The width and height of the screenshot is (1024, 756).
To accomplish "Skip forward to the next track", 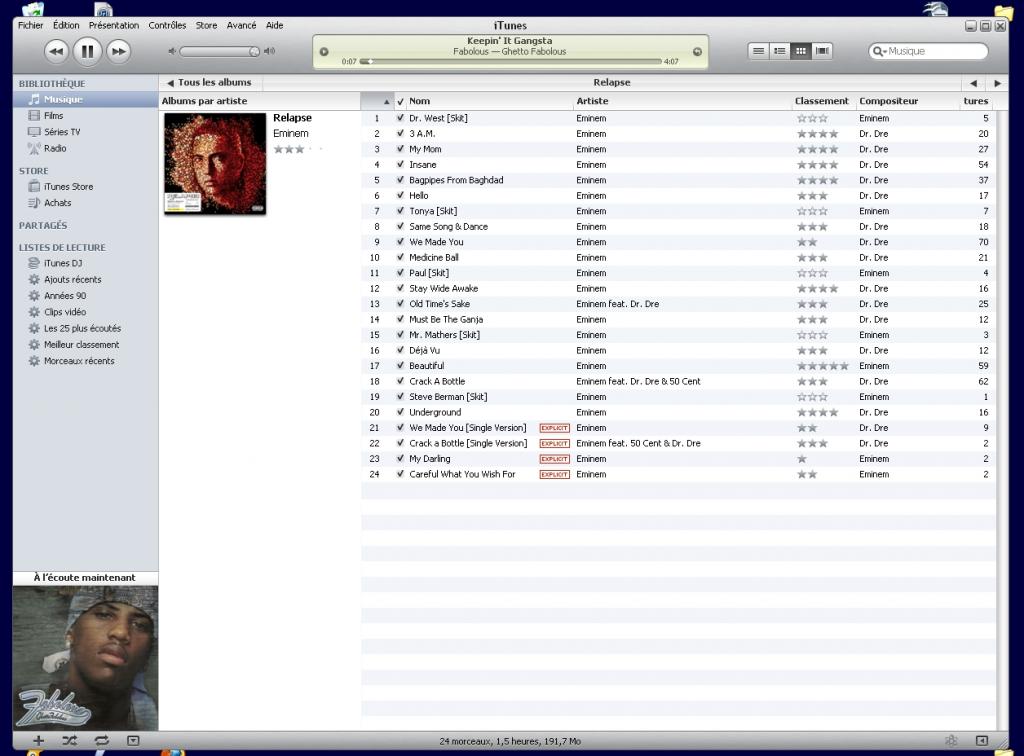I will [118, 52].
